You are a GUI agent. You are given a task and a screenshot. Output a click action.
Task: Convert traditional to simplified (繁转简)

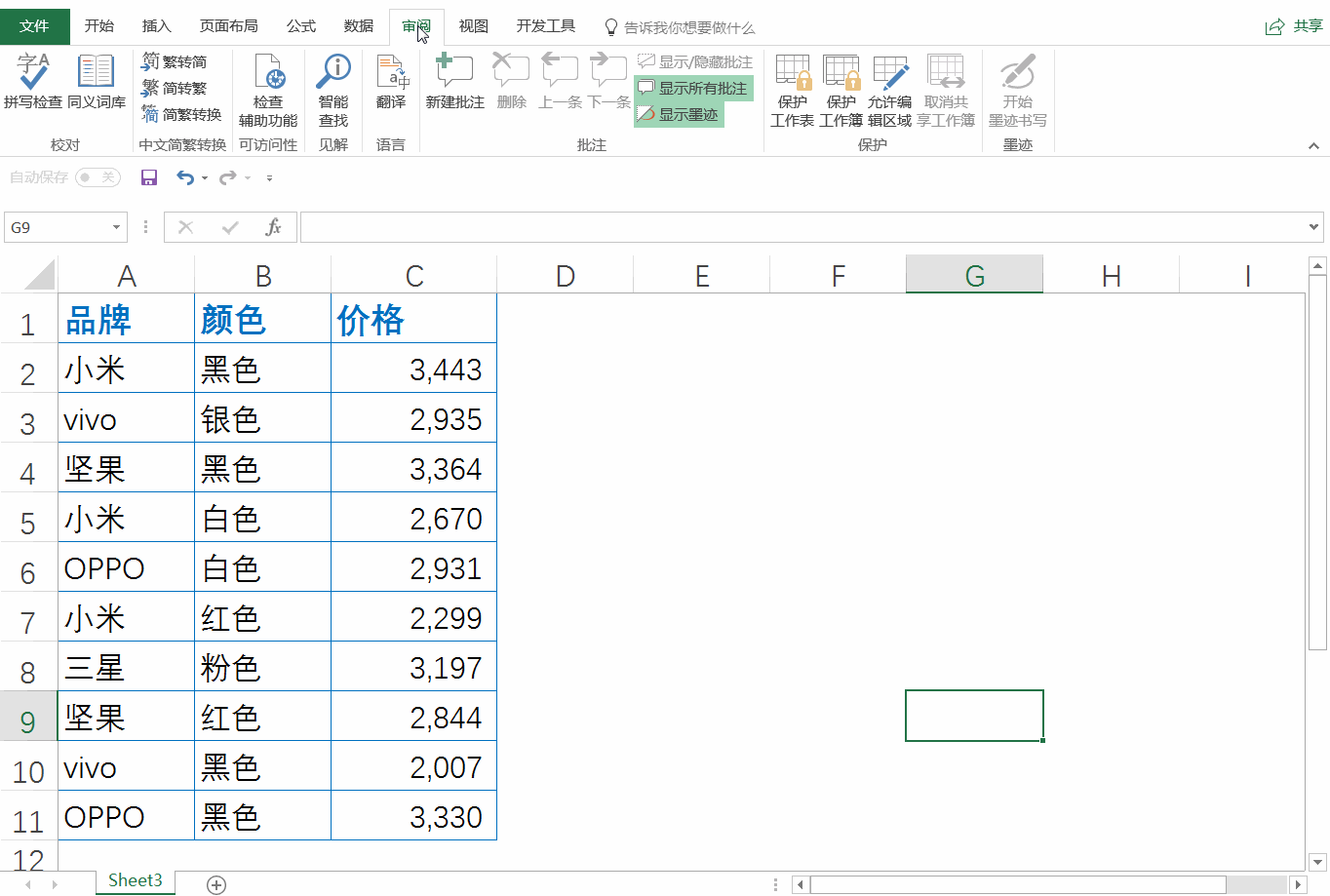tap(175, 61)
